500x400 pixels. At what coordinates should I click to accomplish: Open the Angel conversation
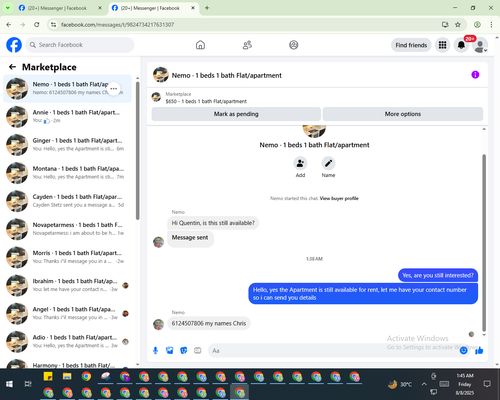click(67, 313)
